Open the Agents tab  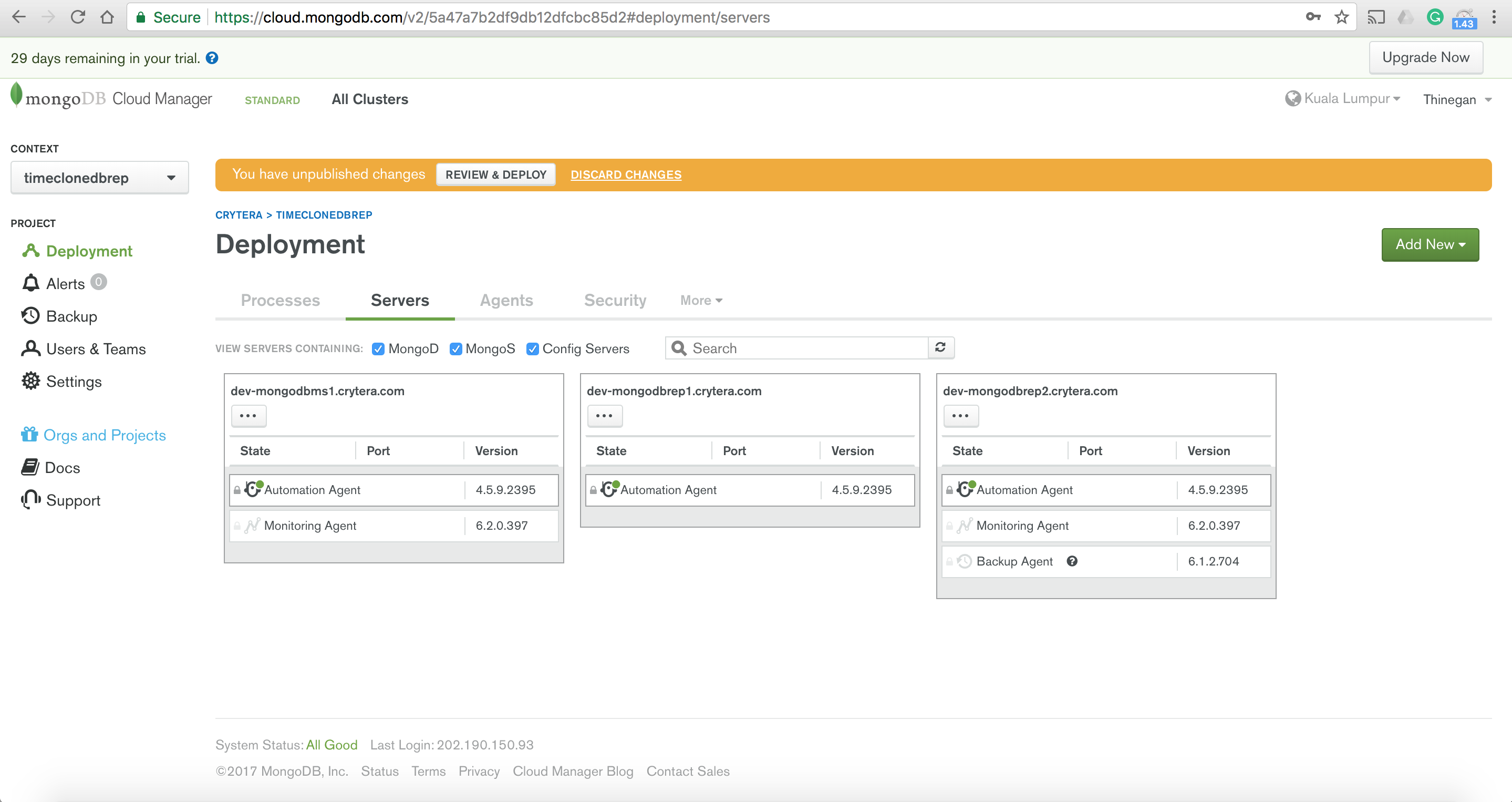click(506, 301)
